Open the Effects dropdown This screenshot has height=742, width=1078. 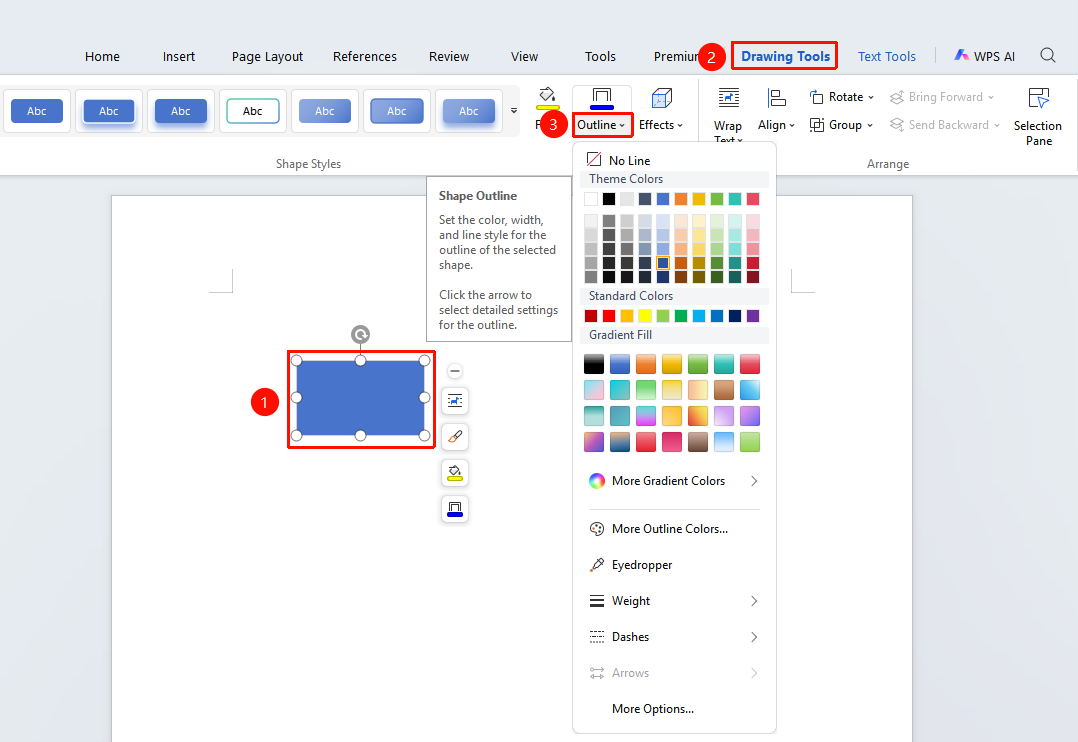(x=661, y=124)
